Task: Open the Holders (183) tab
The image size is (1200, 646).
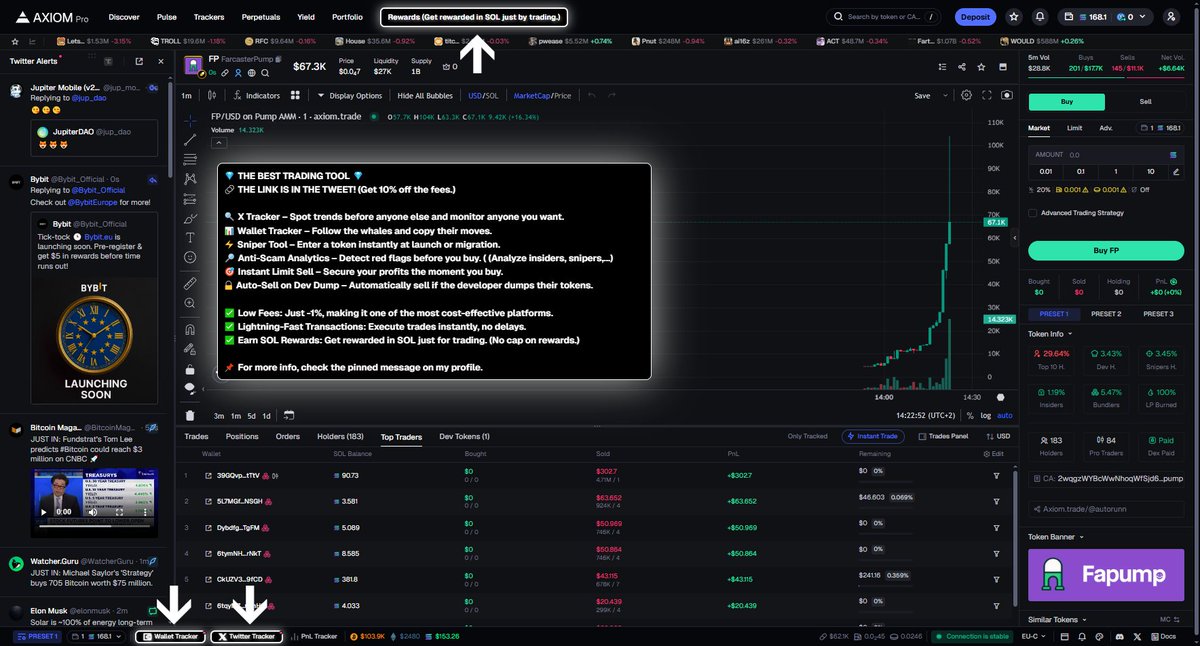Action: pos(340,436)
